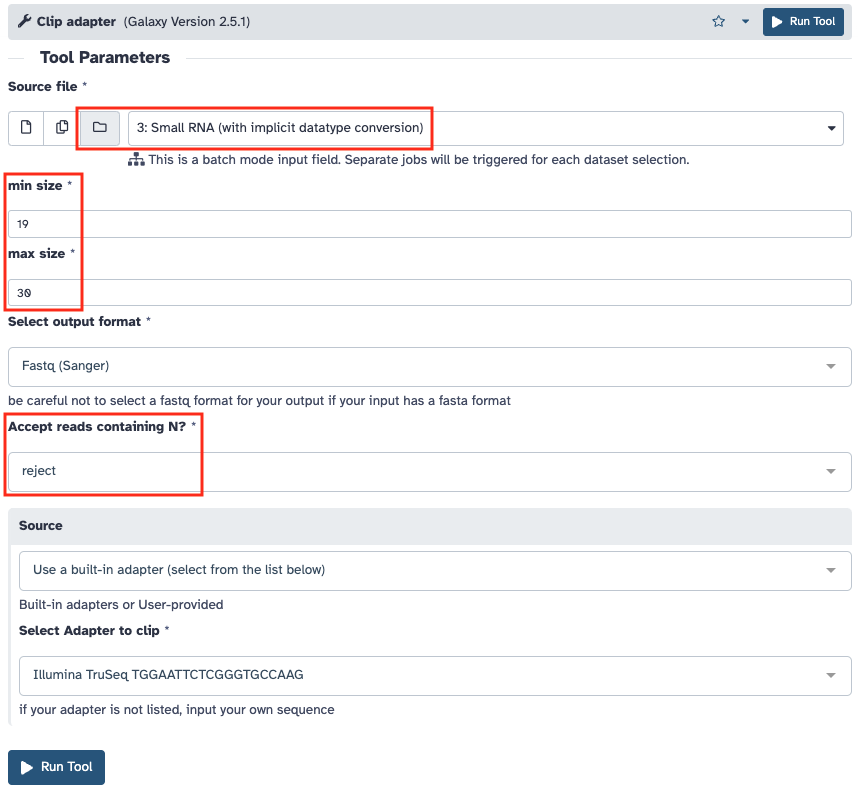Open the Accept reads containing N dropdown
This screenshot has width=858, height=793.
click(429, 471)
